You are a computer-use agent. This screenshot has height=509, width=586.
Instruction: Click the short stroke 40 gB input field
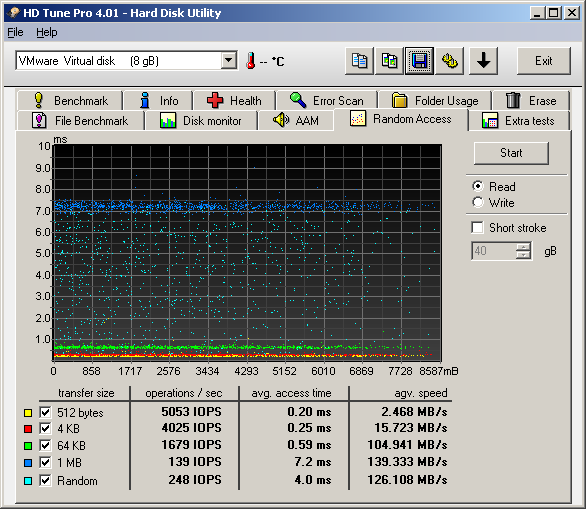[494, 251]
